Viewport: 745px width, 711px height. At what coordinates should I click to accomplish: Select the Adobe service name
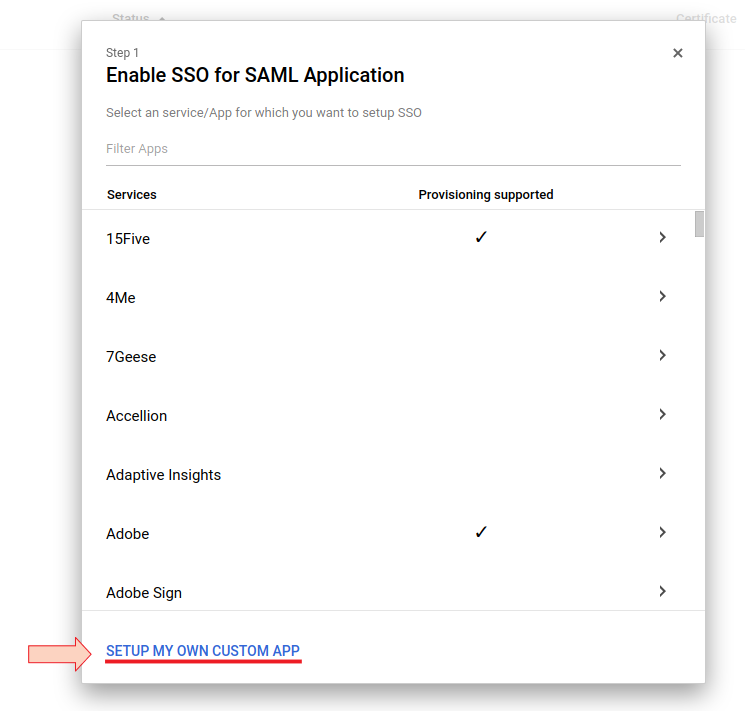pos(127,534)
